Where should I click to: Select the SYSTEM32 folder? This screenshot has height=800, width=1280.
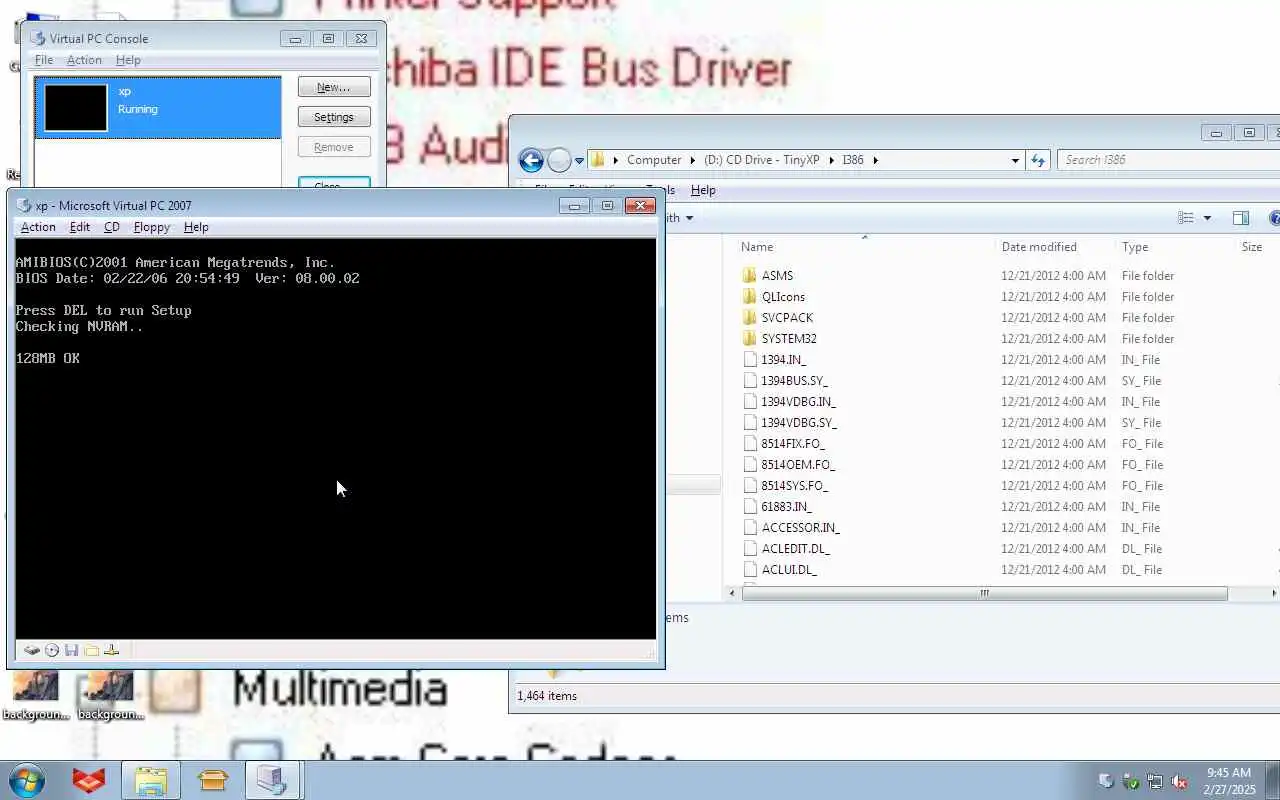coord(789,338)
